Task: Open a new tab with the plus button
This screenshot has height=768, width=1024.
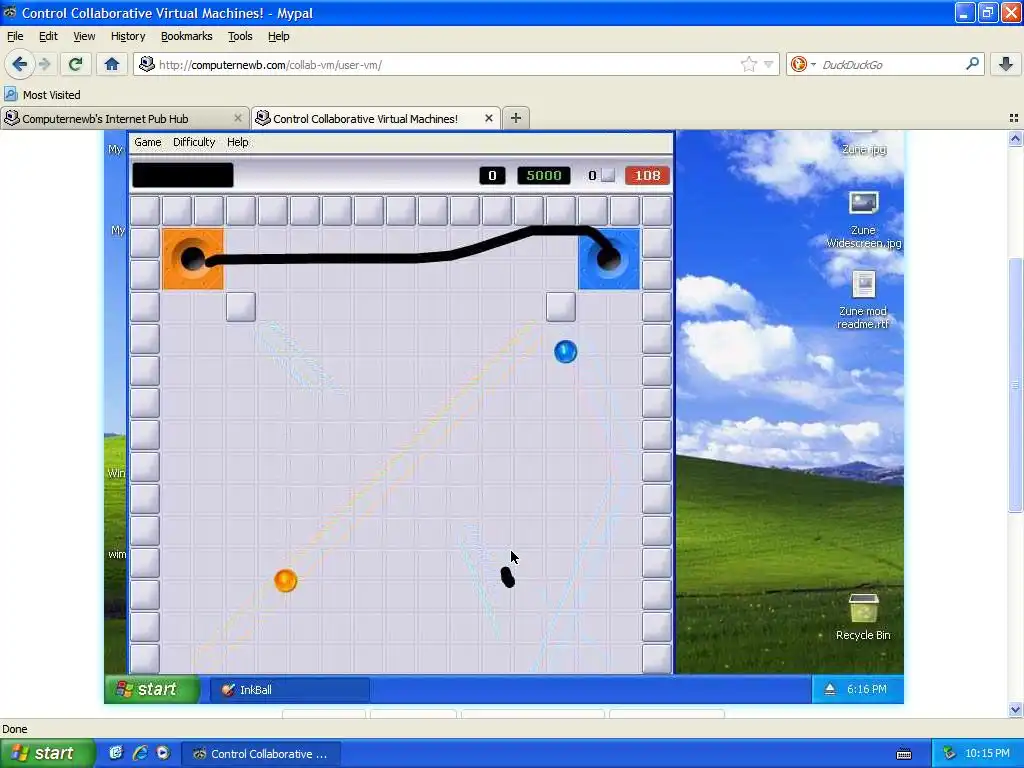Action: coord(515,118)
